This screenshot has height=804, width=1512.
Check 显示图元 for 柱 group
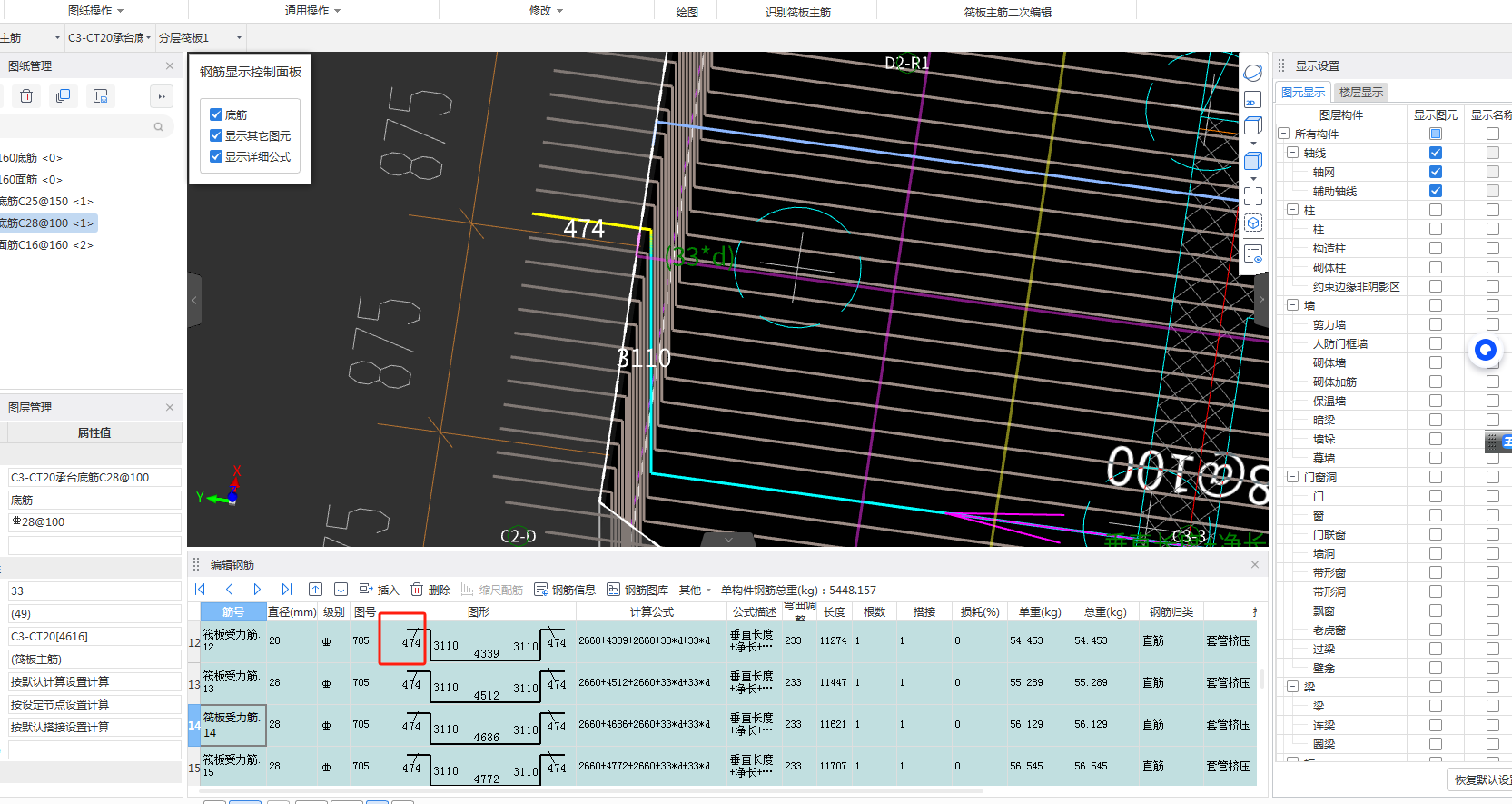point(1436,210)
